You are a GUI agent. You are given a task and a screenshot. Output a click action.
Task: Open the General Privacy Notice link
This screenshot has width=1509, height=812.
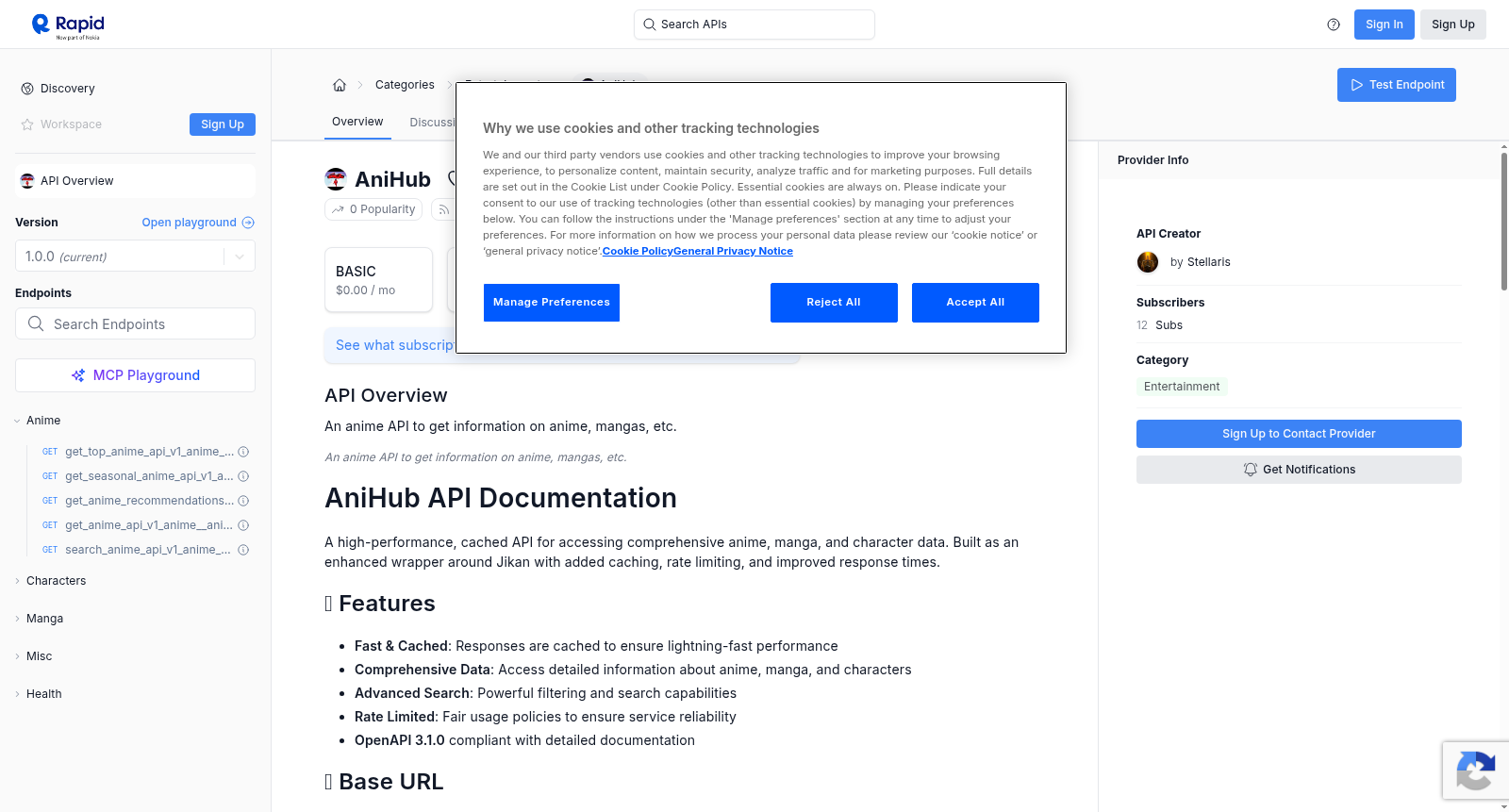[x=733, y=251]
